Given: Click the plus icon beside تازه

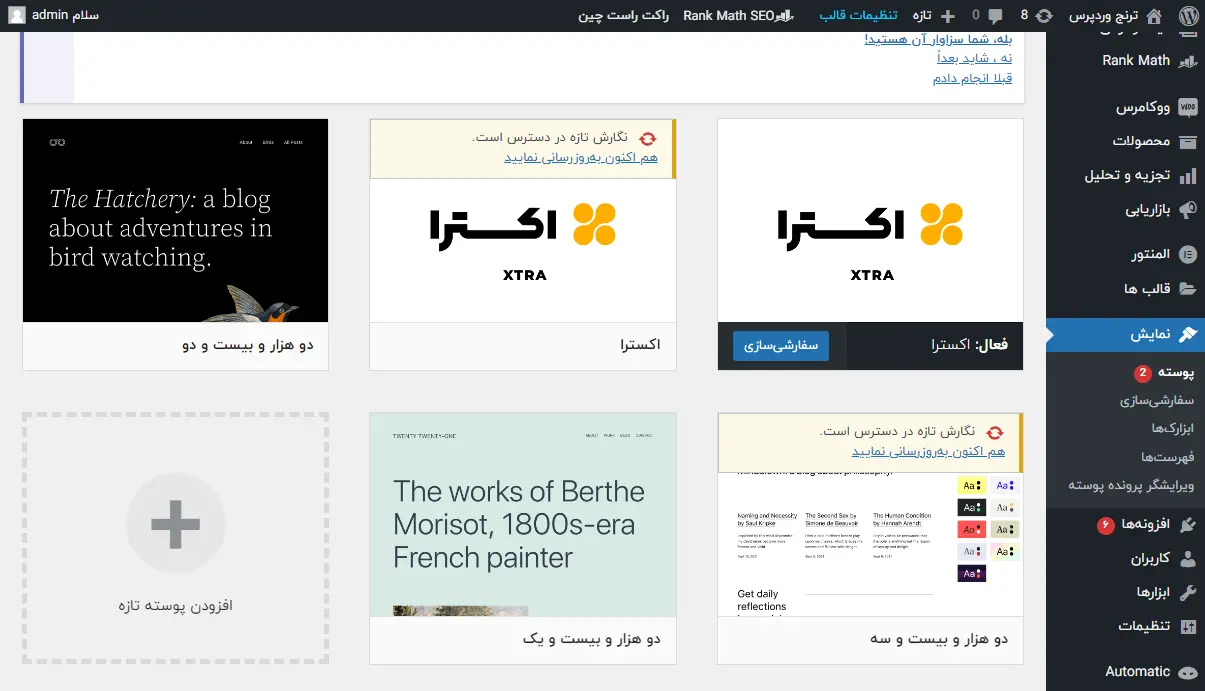Looking at the screenshot, I should tap(948, 16).
